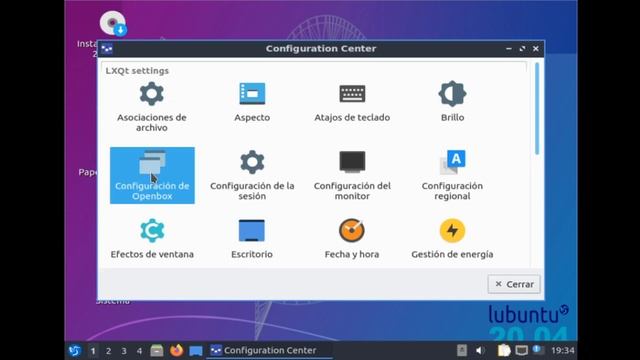Screen dimensions: 640x360
Task: Open the volume control tray icon
Action: (480, 350)
